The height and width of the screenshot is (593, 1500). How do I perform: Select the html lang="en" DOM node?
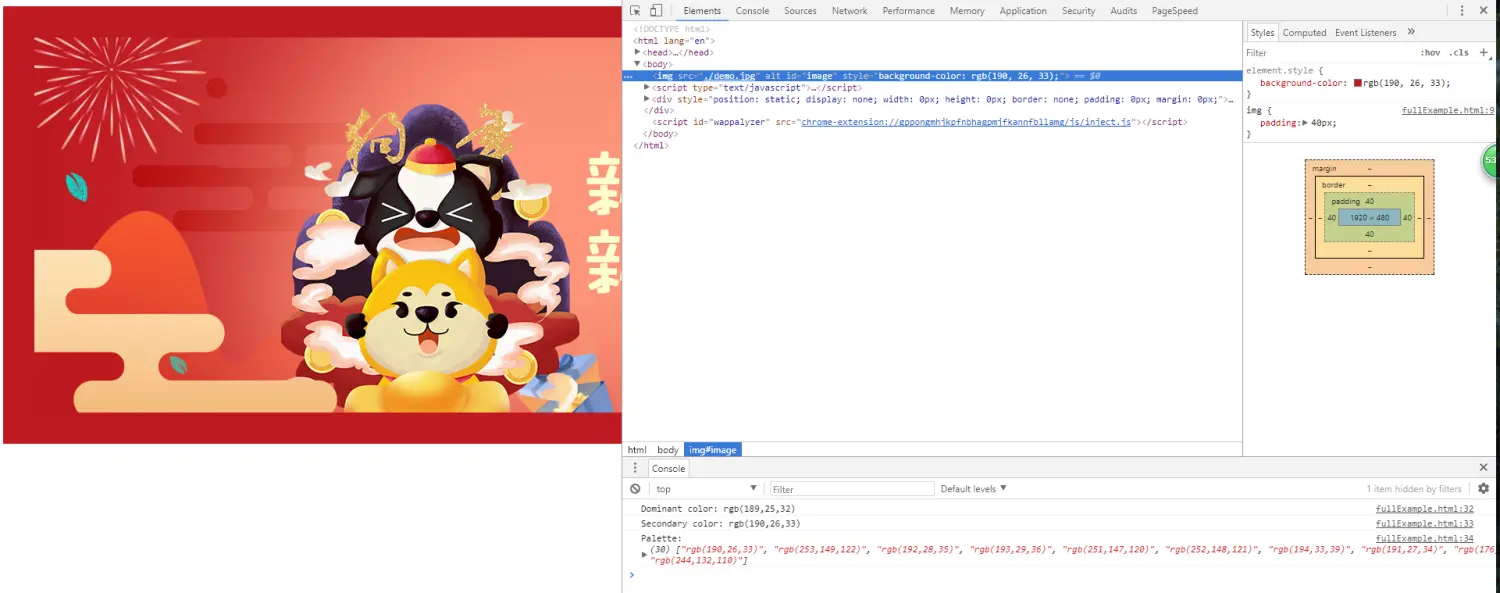coord(673,41)
